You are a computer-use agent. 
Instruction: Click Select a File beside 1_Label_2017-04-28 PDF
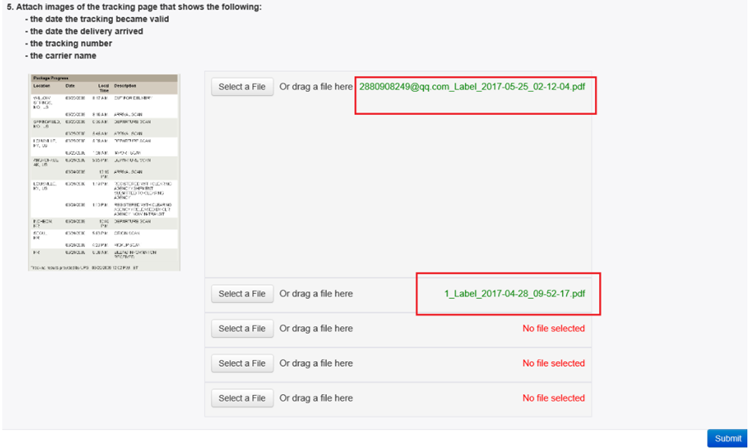[242, 294]
